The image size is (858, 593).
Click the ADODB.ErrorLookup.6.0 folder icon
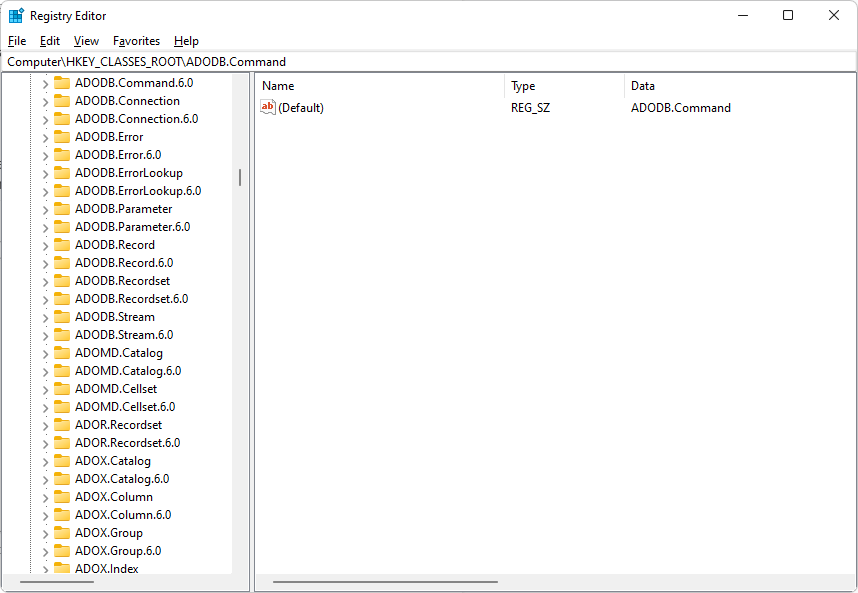coord(62,191)
